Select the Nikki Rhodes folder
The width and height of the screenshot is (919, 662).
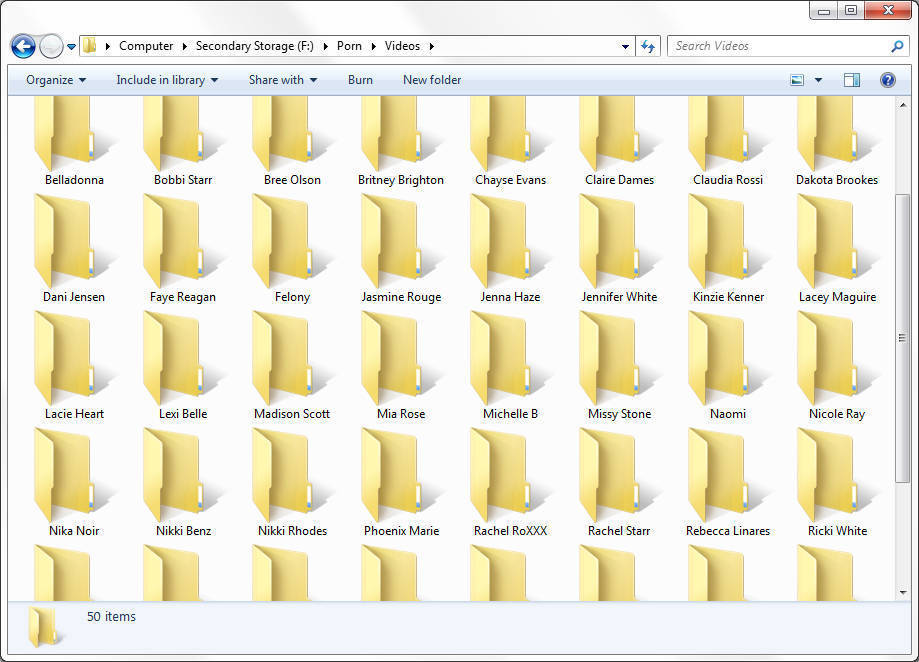pos(292,483)
